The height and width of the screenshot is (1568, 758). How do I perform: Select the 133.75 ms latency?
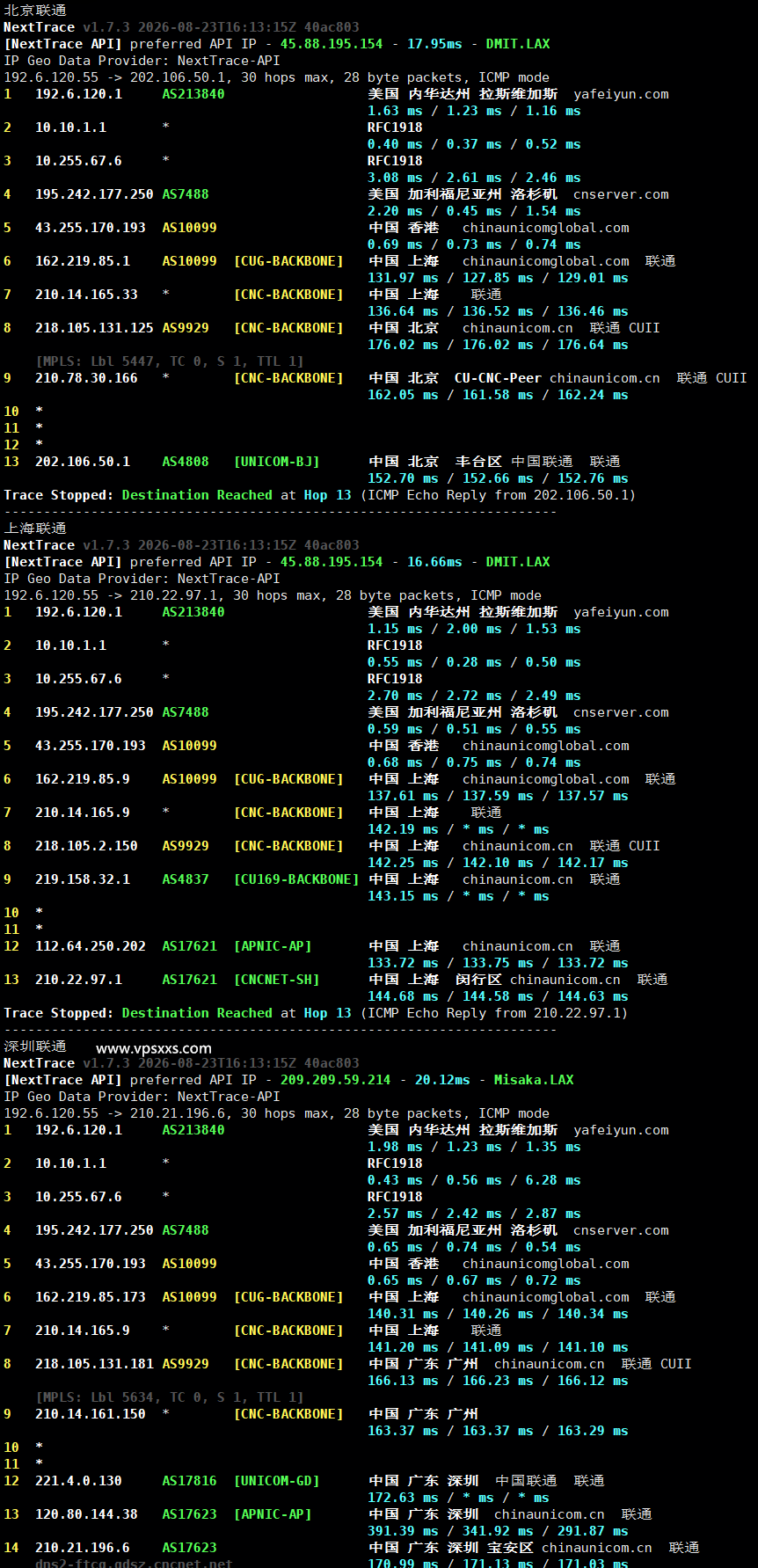pyautogui.click(x=498, y=963)
